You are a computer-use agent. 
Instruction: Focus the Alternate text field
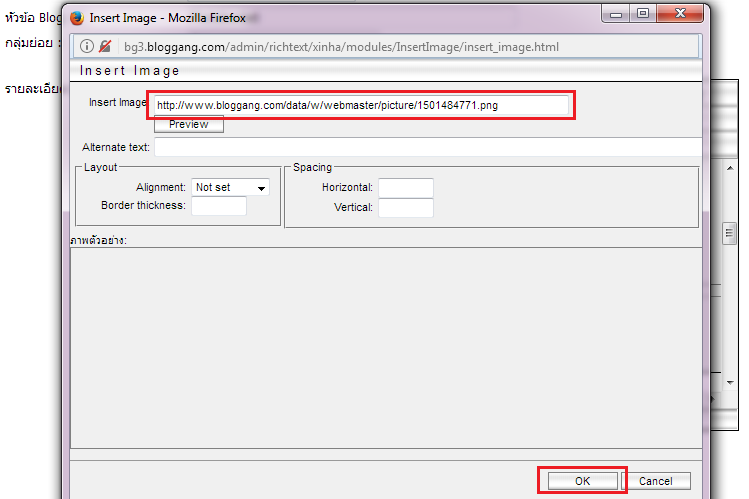tap(426, 147)
